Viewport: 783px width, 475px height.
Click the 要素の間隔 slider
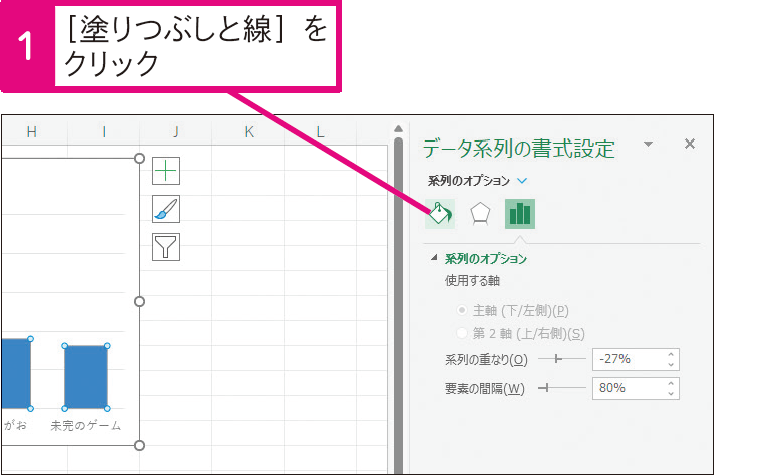point(562,388)
